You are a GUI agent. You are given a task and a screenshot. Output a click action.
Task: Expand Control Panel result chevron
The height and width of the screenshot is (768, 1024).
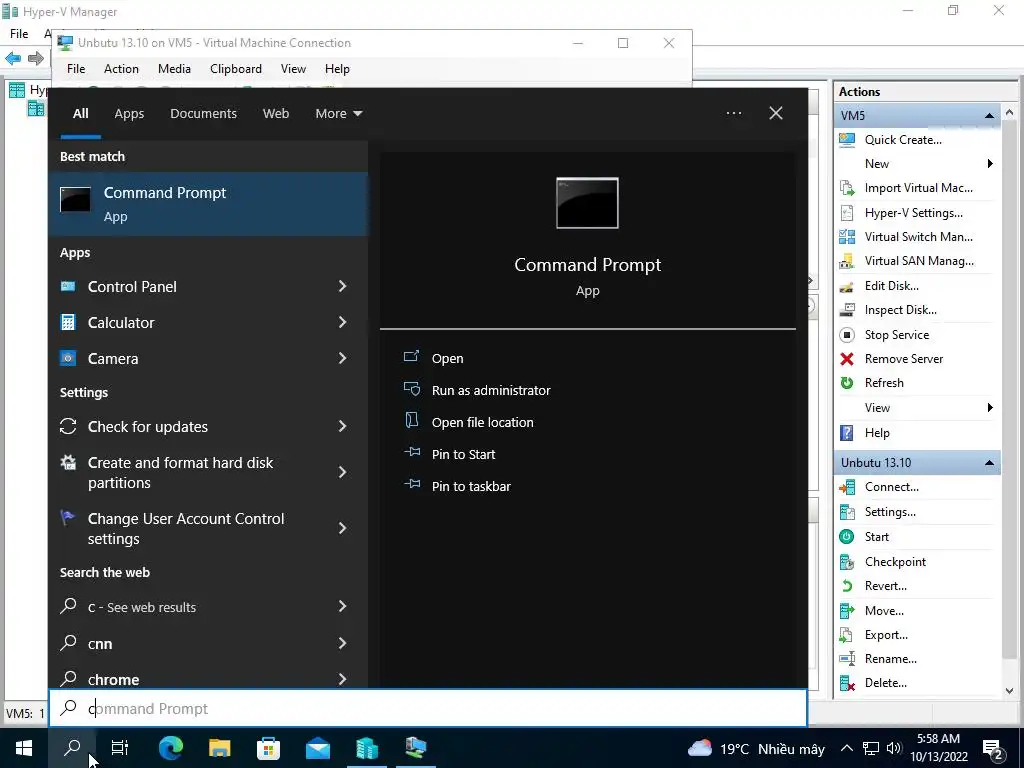click(x=342, y=286)
